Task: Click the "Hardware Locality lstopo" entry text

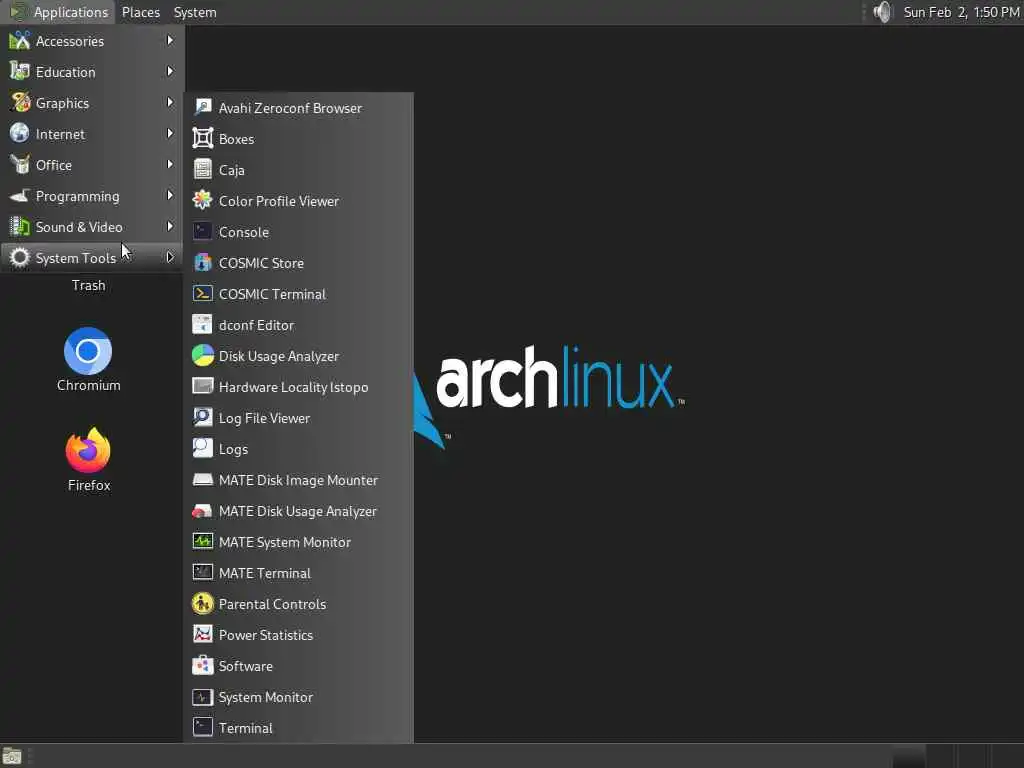Action: click(293, 387)
